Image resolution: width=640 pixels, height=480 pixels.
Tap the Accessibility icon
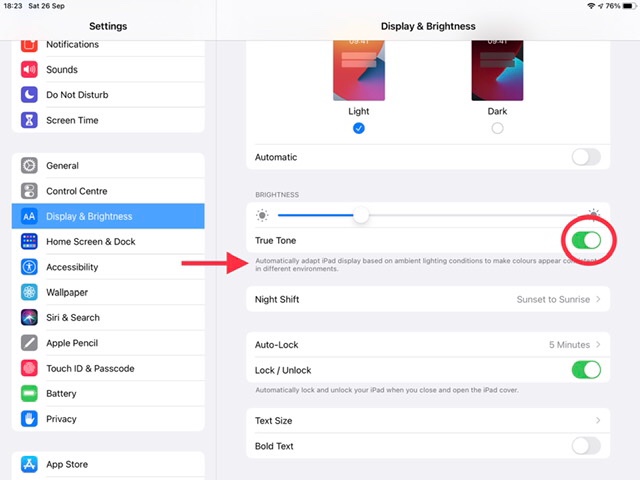(x=29, y=267)
